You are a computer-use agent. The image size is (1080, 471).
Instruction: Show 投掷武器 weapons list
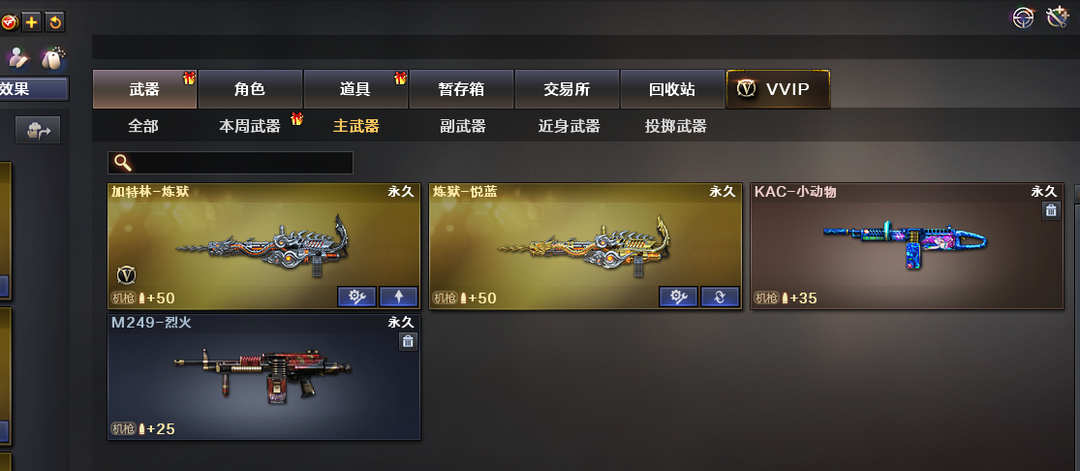coord(676,127)
